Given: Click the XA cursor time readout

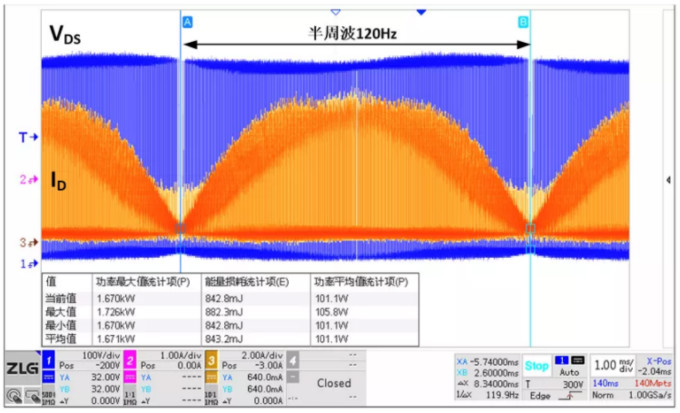Looking at the screenshot, I should [488, 360].
